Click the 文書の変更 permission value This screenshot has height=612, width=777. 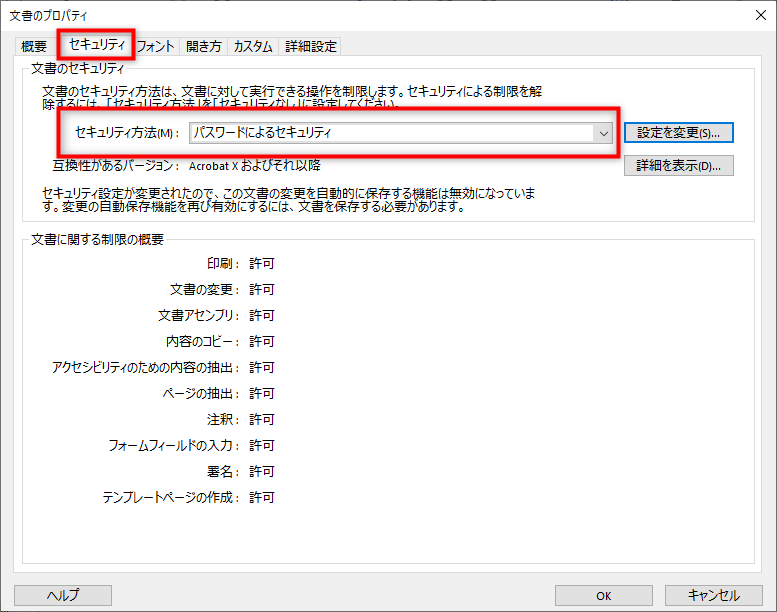261,290
